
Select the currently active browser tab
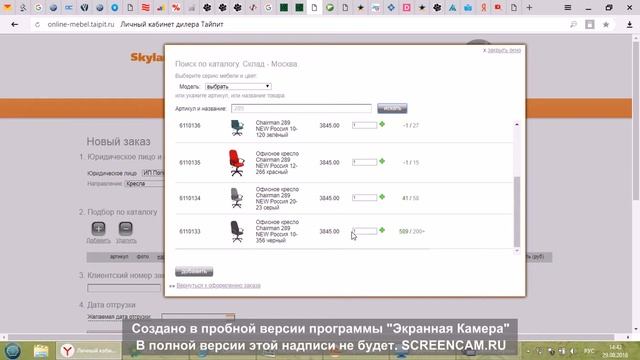click(x=314, y=7)
